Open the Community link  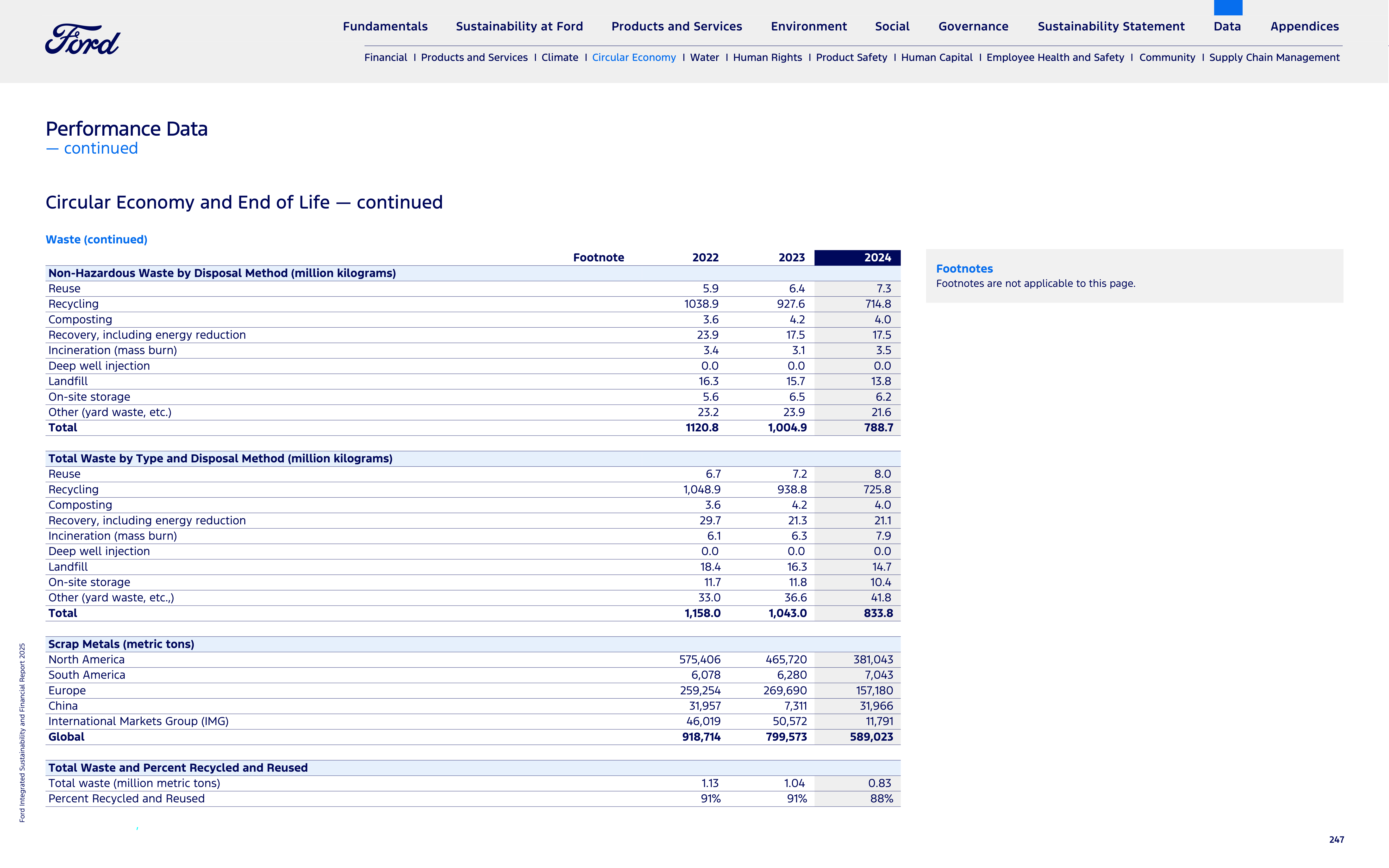coord(1167,58)
